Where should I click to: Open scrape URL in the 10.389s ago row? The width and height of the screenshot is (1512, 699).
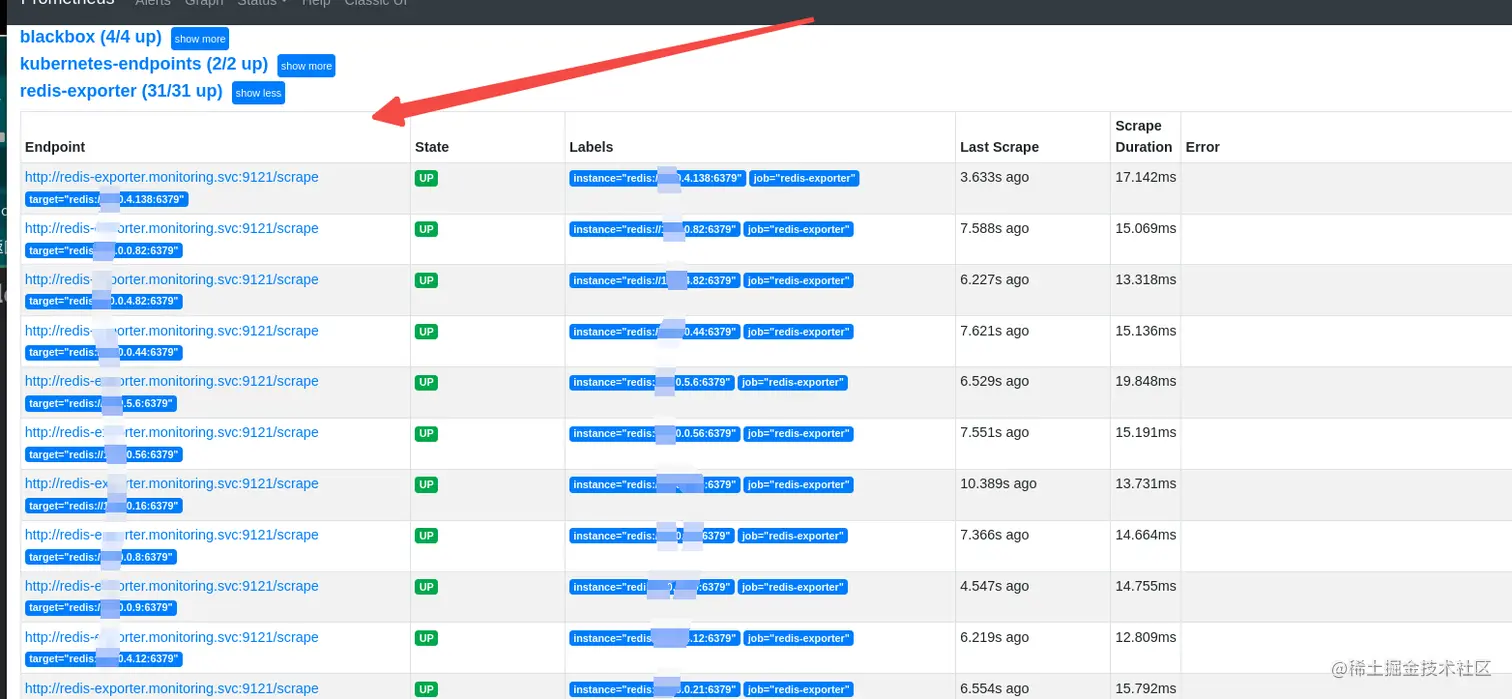coord(172,483)
